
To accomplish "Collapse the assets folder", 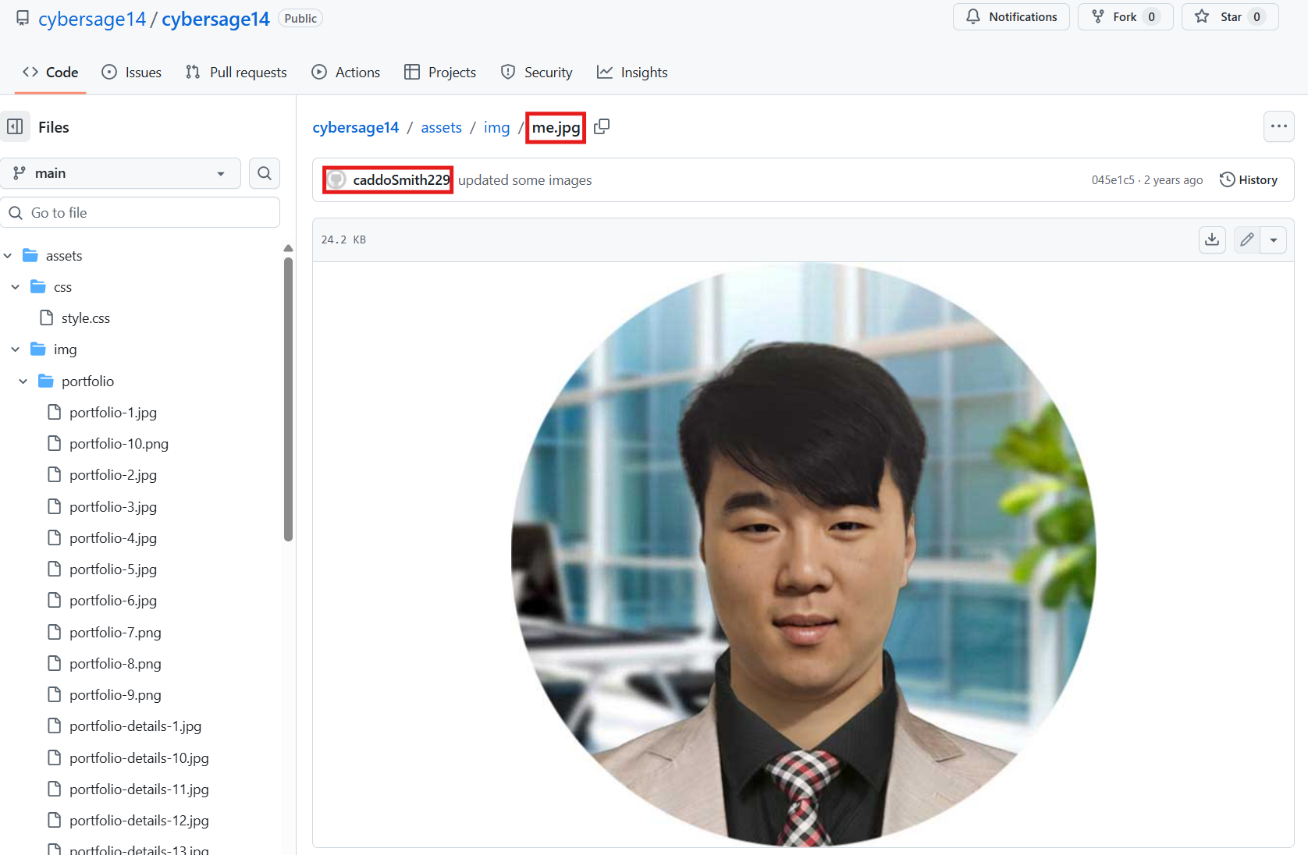I will point(8,255).
